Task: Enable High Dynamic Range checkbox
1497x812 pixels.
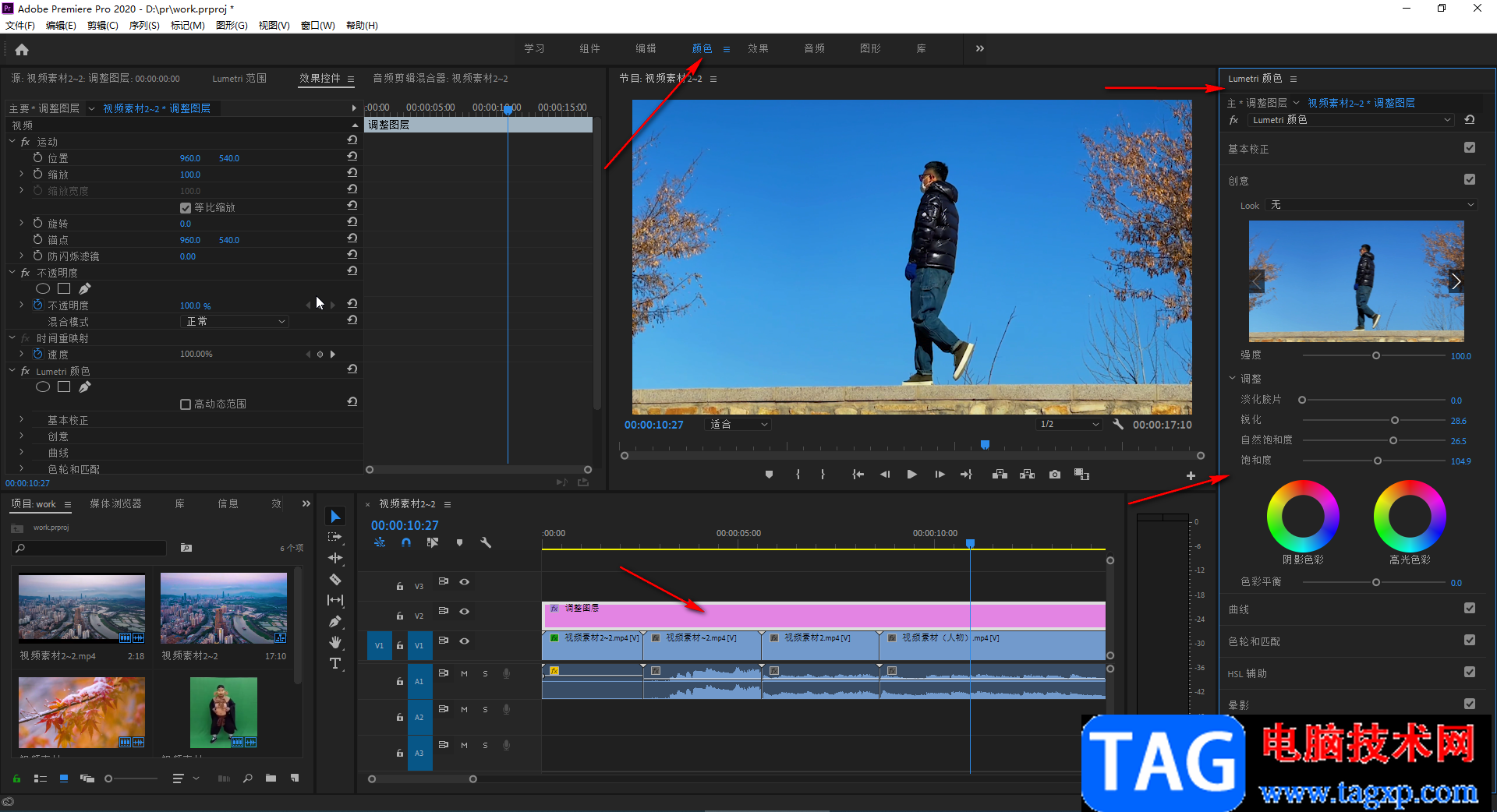Action: point(186,404)
